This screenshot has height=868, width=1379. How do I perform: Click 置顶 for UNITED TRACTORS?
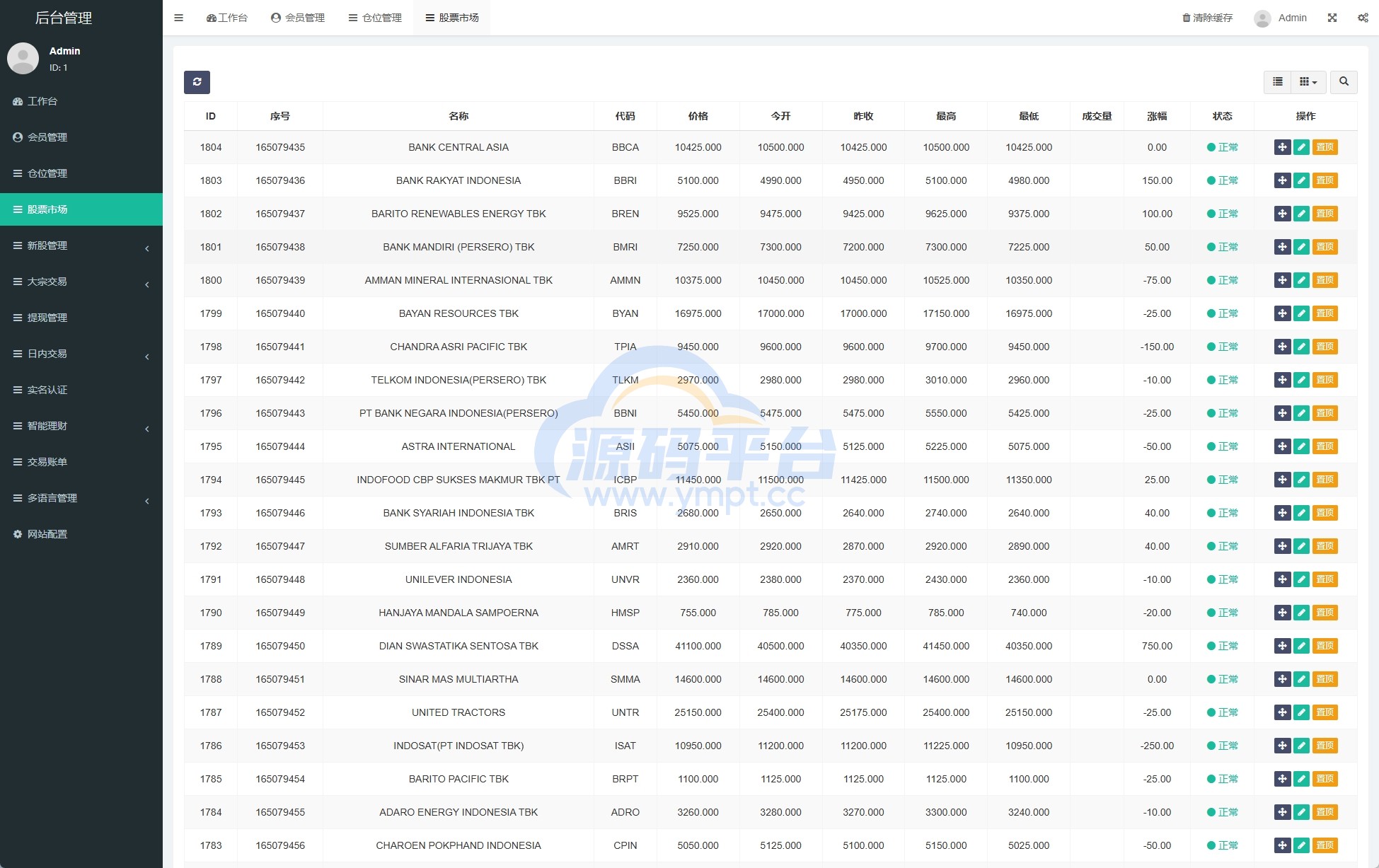click(x=1325, y=712)
